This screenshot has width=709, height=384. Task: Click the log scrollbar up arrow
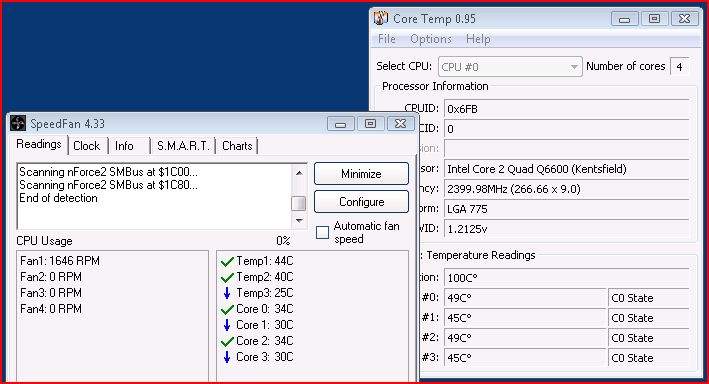point(299,173)
